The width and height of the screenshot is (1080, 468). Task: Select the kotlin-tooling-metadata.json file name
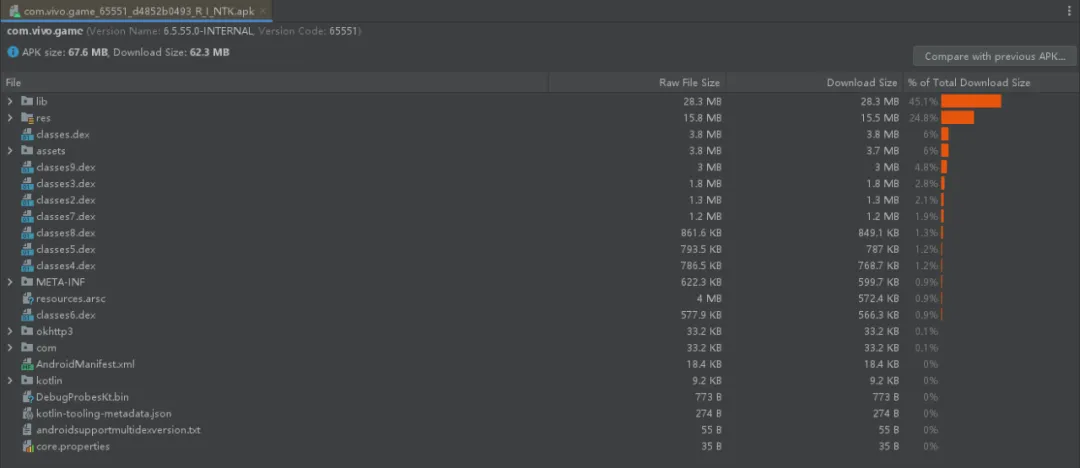click(x=103, y=414)
